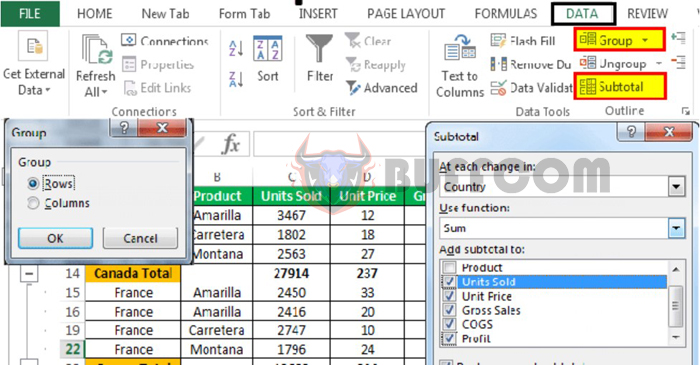Open the Subtotal command
The width and height of the screenshot is (700, 365).
[x=620, y=87]
